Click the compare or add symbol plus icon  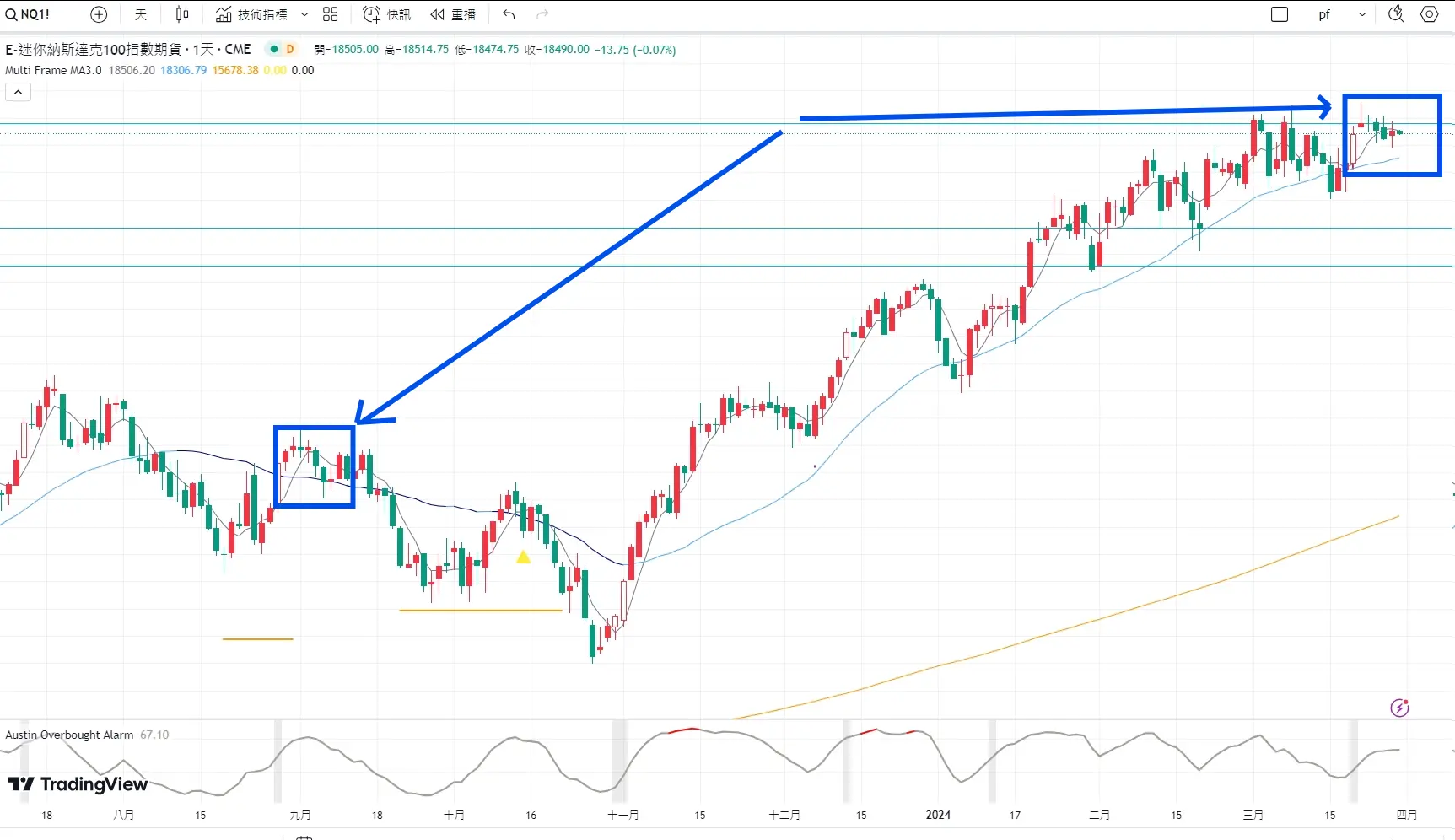click(x=99, y=14)
